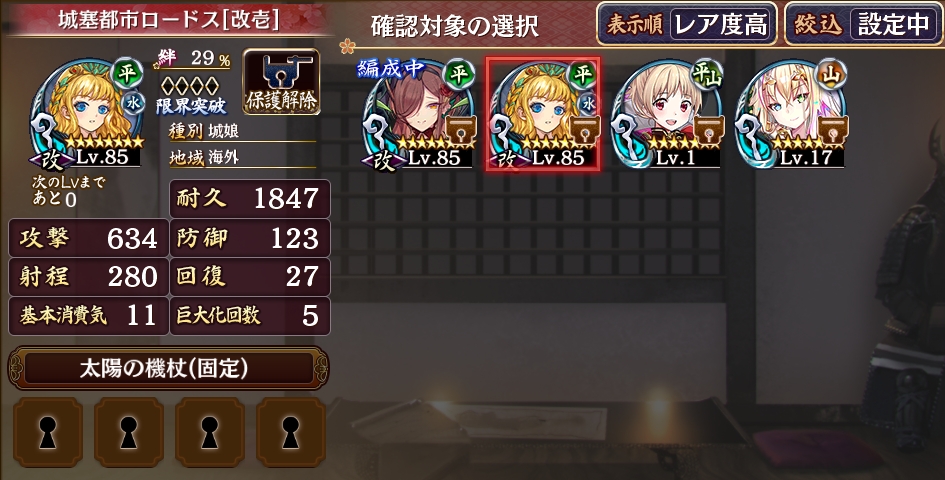This screenshot has width=945, height=480.
Task: Click the lock icon on Lv.1 character
Action: (709, 130)
